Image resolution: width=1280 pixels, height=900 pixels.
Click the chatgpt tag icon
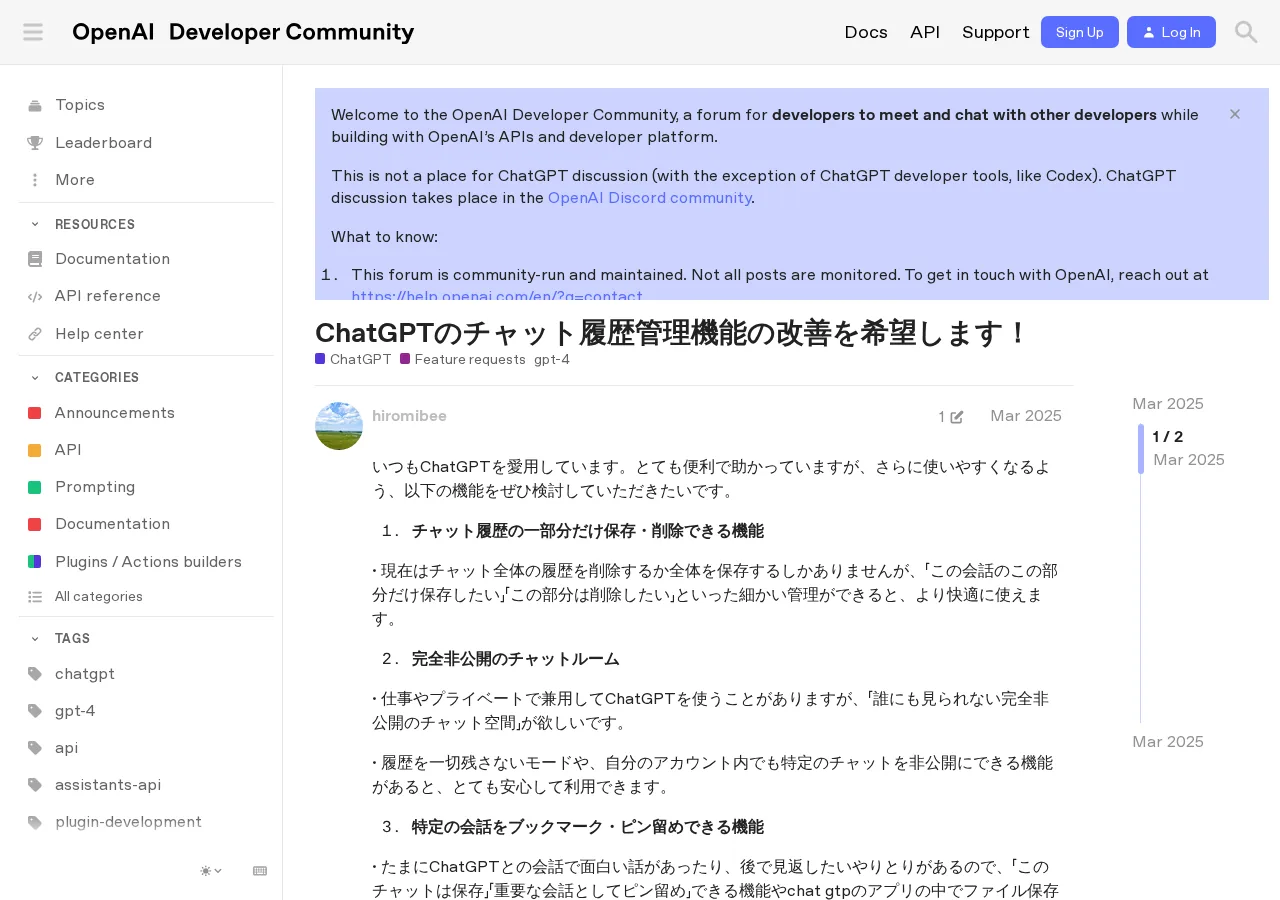pos(35,674)
